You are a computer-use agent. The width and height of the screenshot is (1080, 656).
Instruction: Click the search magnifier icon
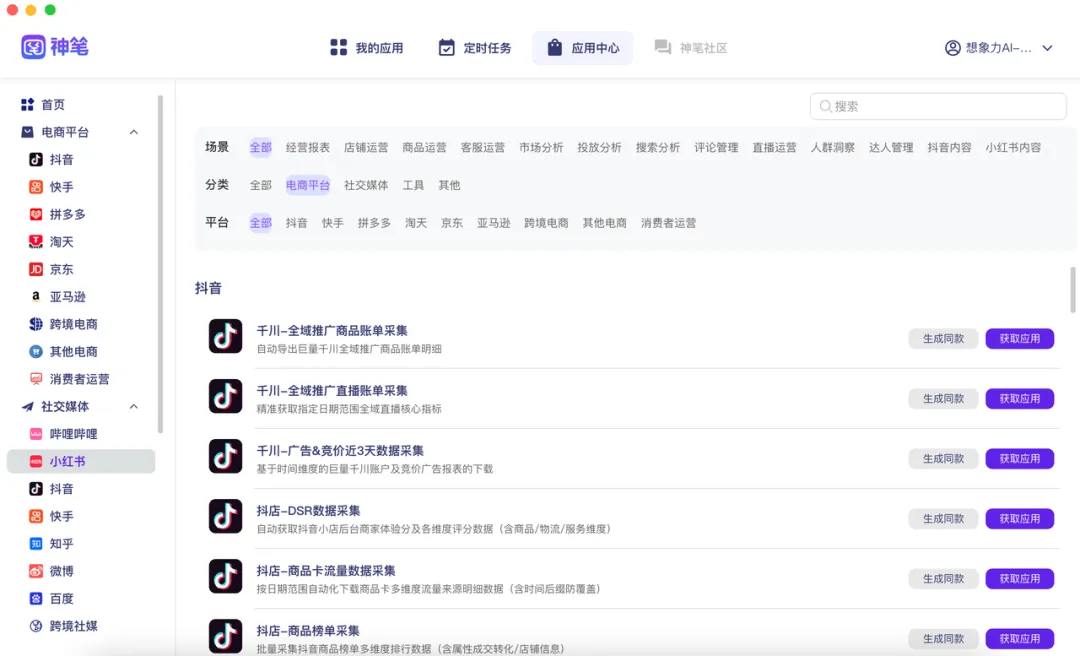pos(825,106)
